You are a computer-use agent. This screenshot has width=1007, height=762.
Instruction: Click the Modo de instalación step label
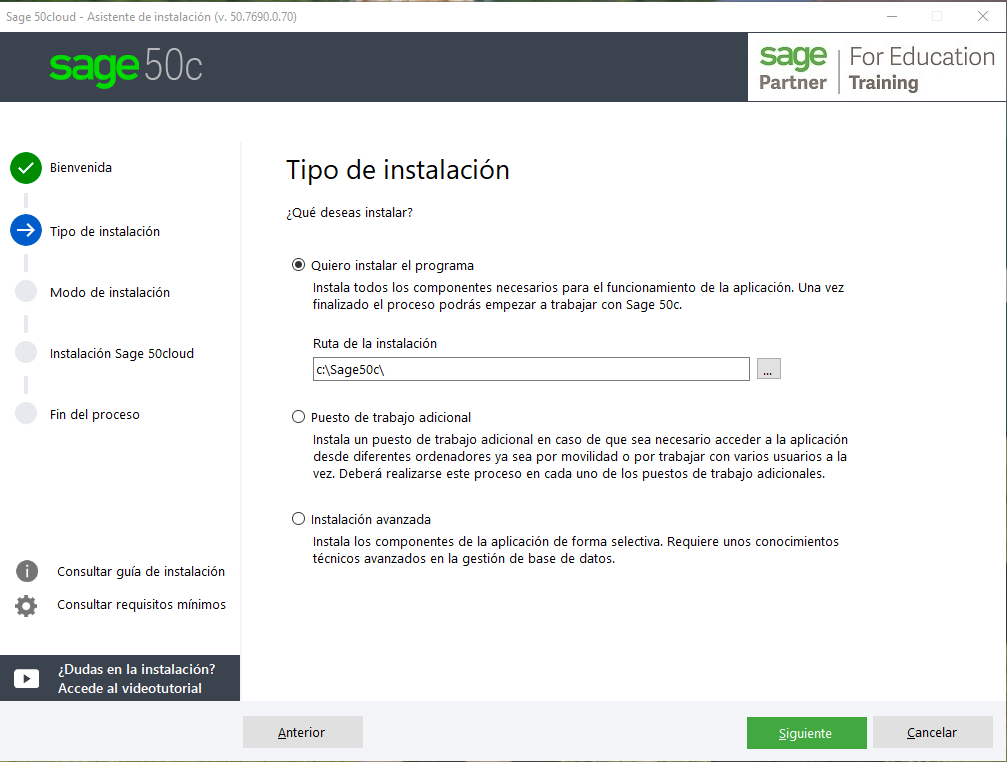pyautogui.click(x=110, y=292)
